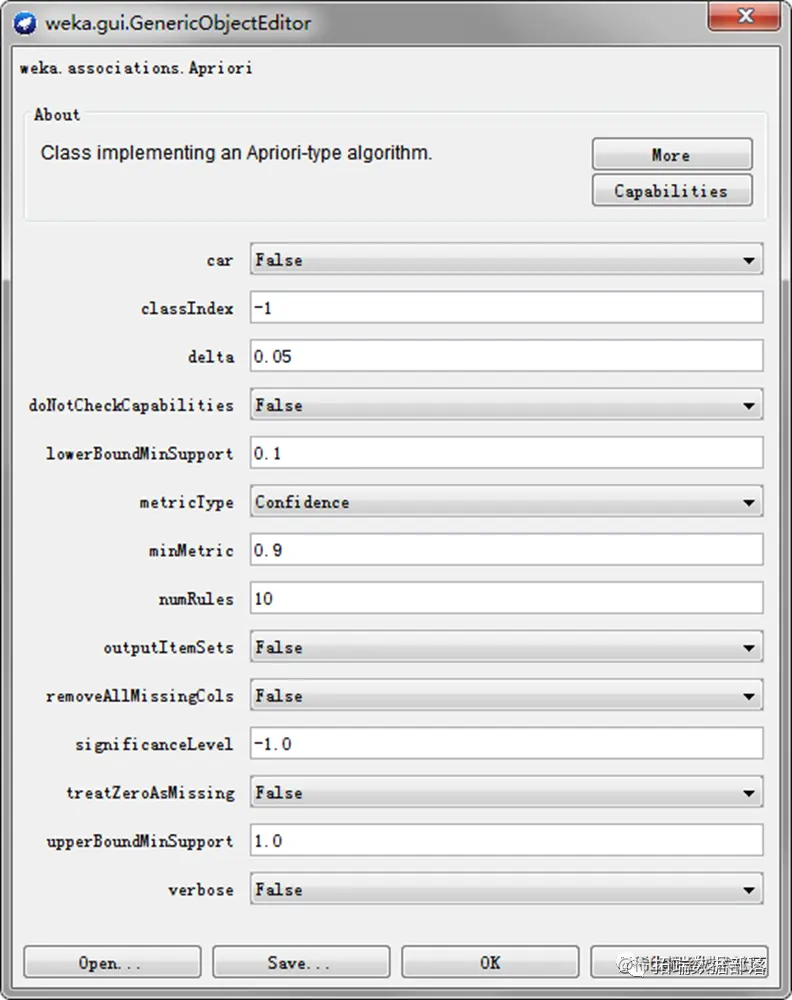Close the GenericObjectEditor window

click(744, 16)
